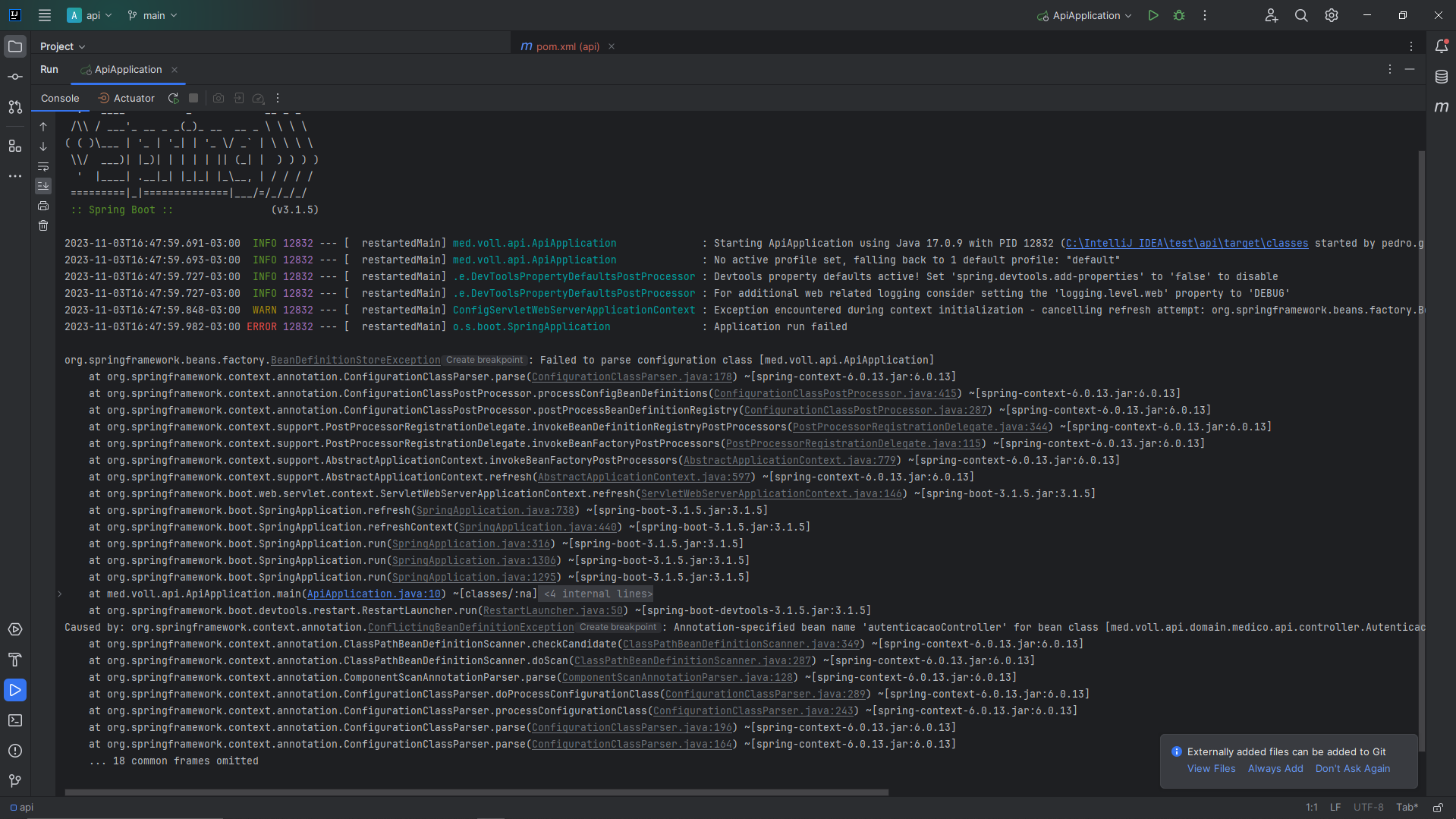Open ConfigurationClassParser.java:178 link
1456x819 pixels.
632,376
